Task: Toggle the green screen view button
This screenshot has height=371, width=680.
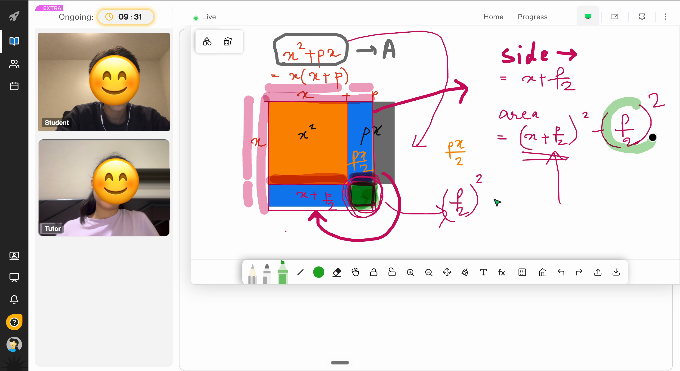Action: pyautogui.click(x=588, y=16)
